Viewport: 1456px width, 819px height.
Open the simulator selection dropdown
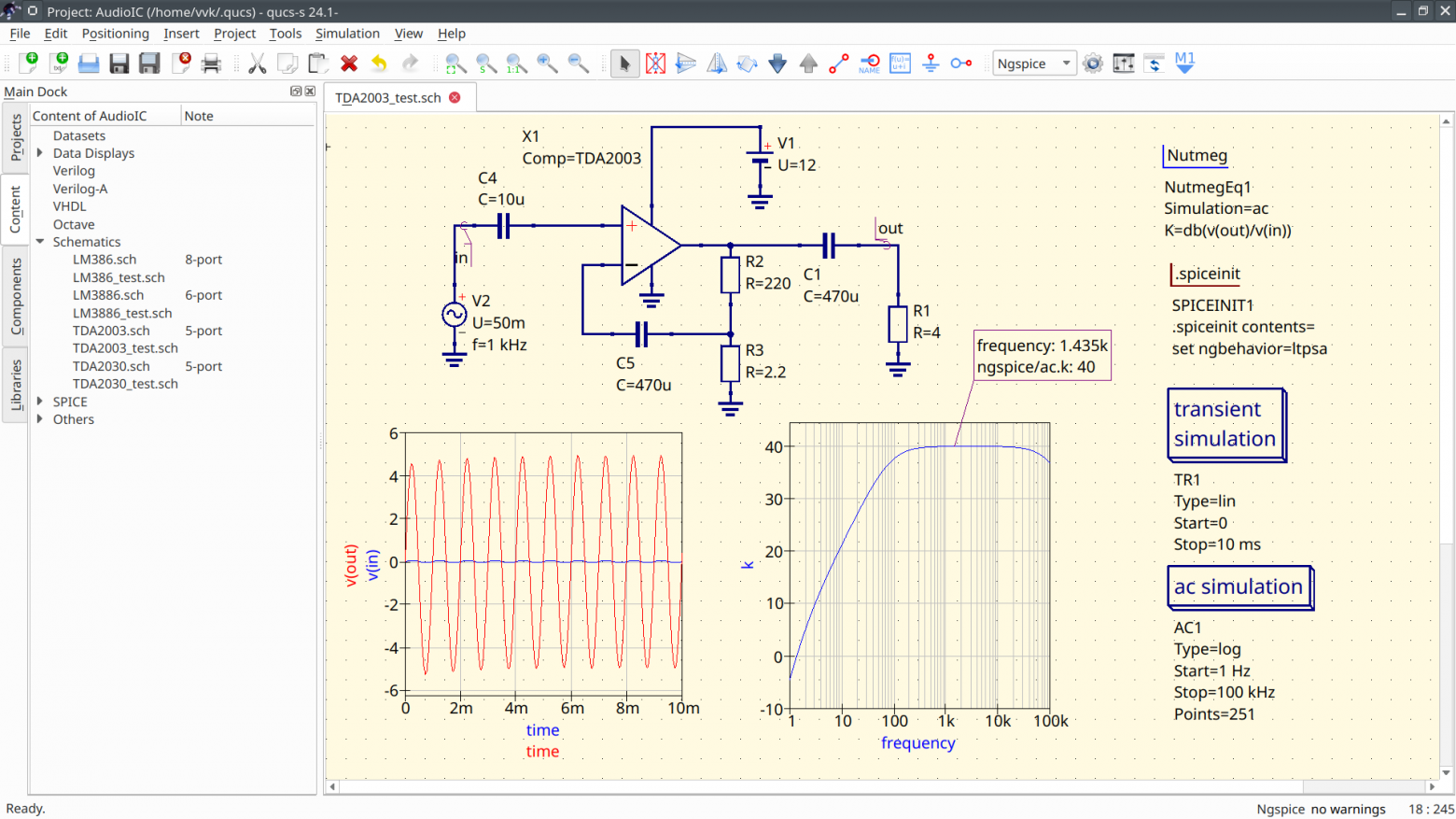[x=1034, y=64]
